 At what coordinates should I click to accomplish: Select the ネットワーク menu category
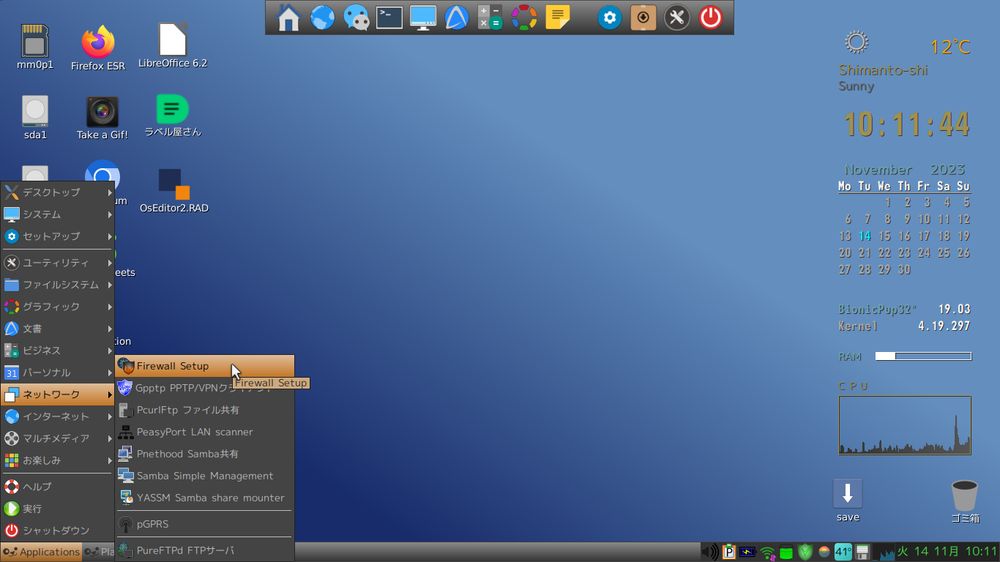(x=57, y=394)
